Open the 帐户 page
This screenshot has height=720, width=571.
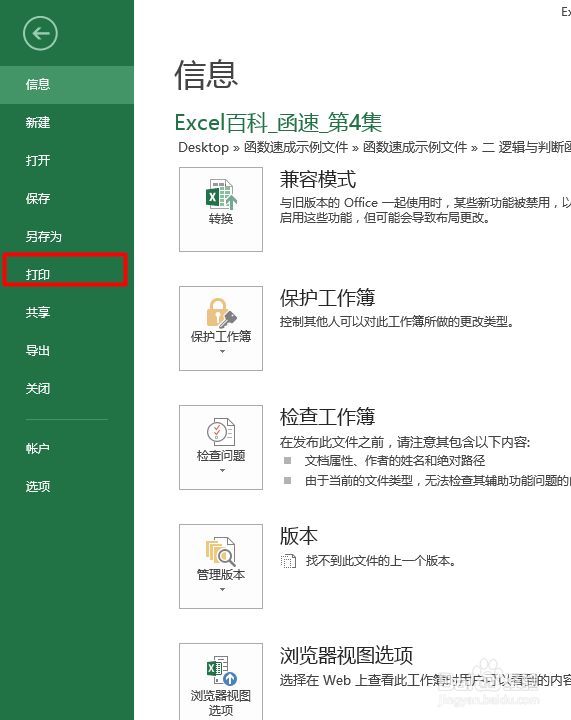[67, 448]
